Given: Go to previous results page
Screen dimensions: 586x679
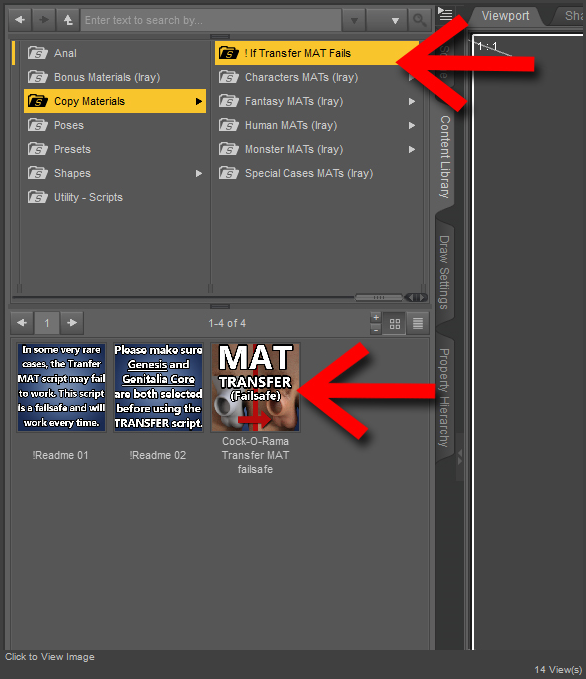Looking at the screenshot, I should tap(22, 323).
